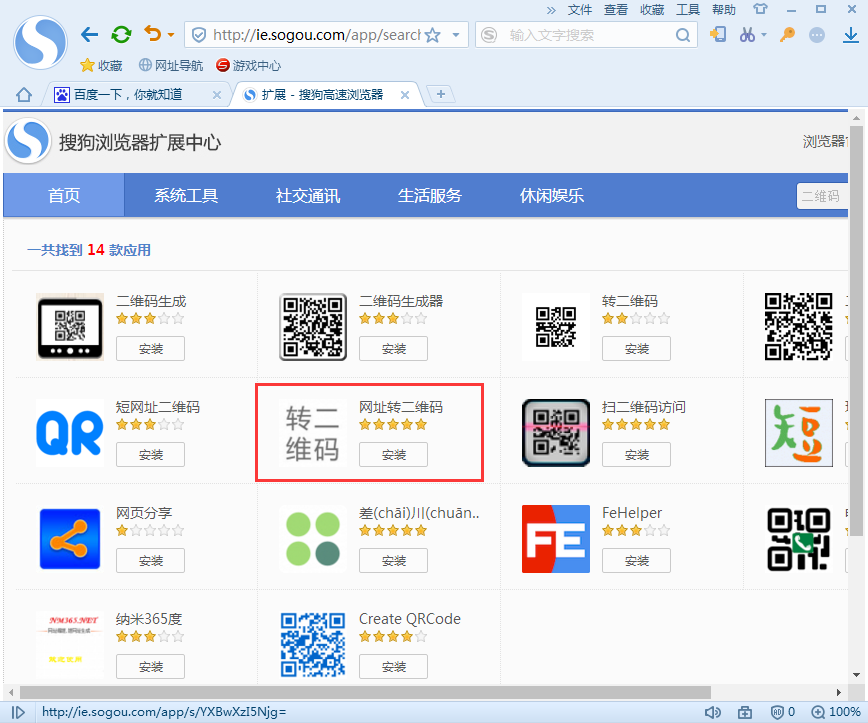Install the FeHelper extension
868x723 pixels.
pos(637,561)
